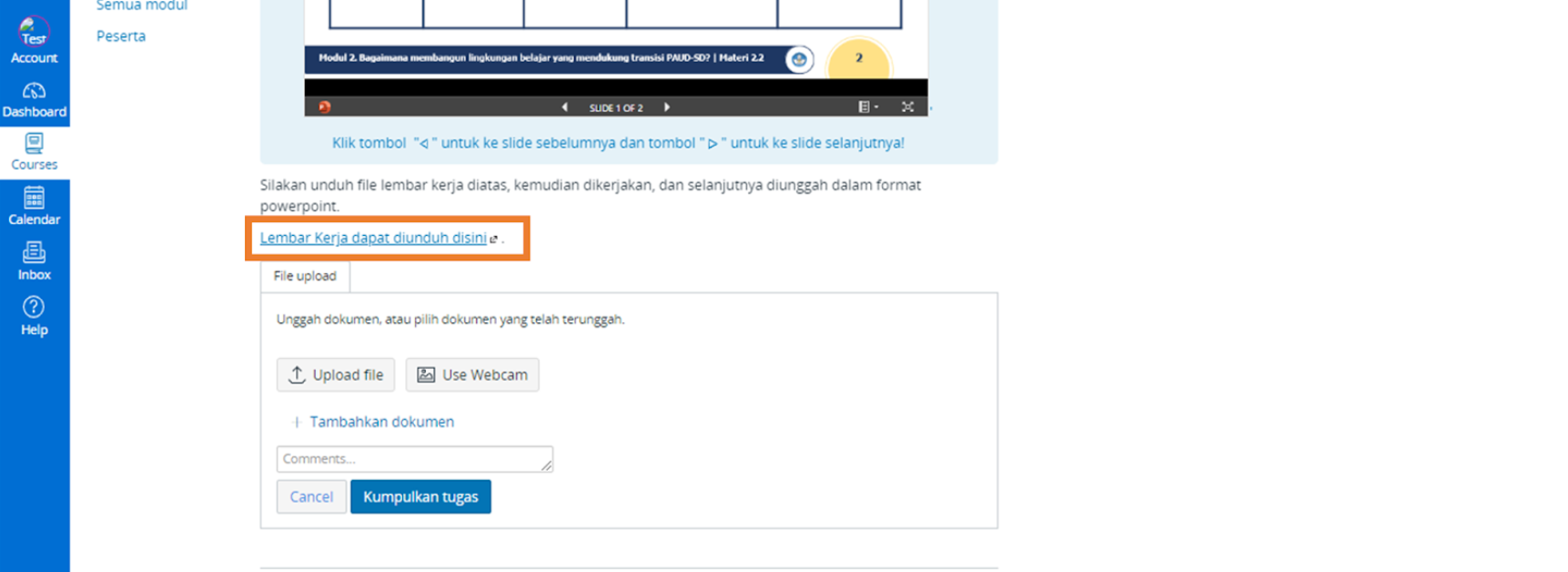This screenshot has width=1568, height=572.
Task: Submit with the Kumpulkan tugas button
Action: pyautogui.click(x=420, y=497)
